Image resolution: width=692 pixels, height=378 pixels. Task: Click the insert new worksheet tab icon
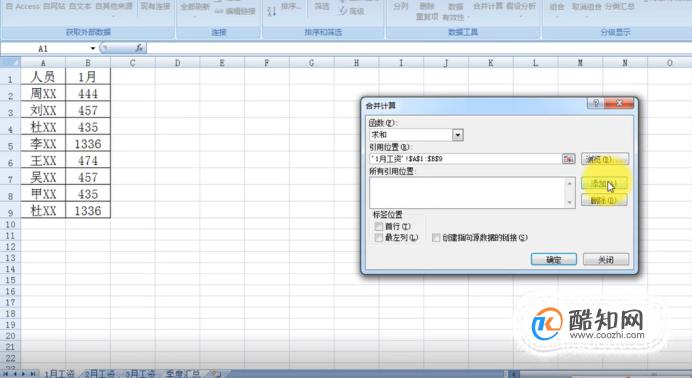[x=215, y=374]
